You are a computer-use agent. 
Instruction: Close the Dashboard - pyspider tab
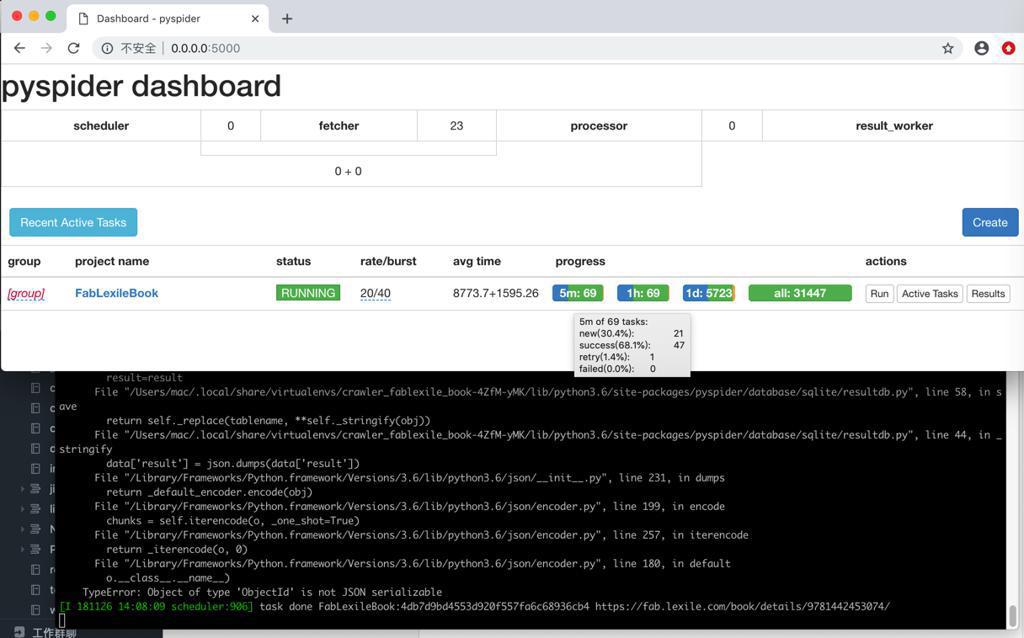(255, 18)
